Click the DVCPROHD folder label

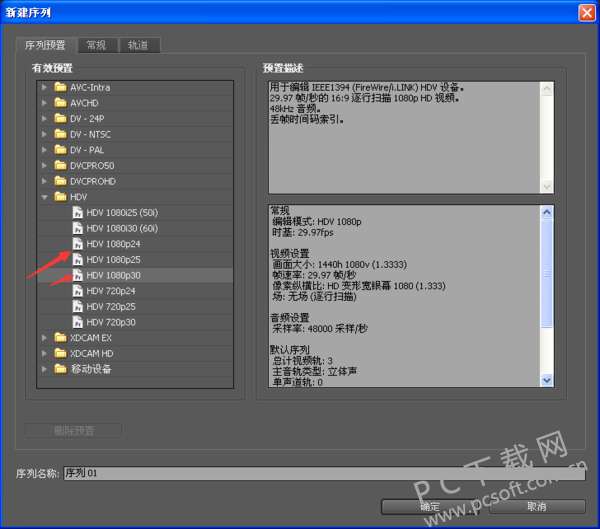[x=93, y=181]
